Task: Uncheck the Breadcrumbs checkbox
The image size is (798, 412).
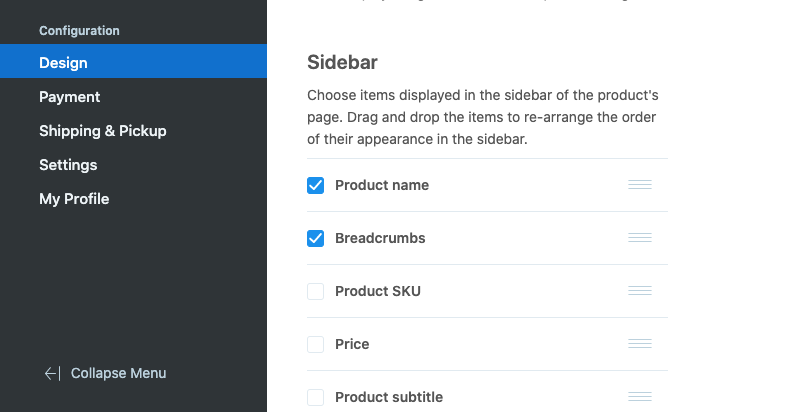Action: [x=316, y=238]
